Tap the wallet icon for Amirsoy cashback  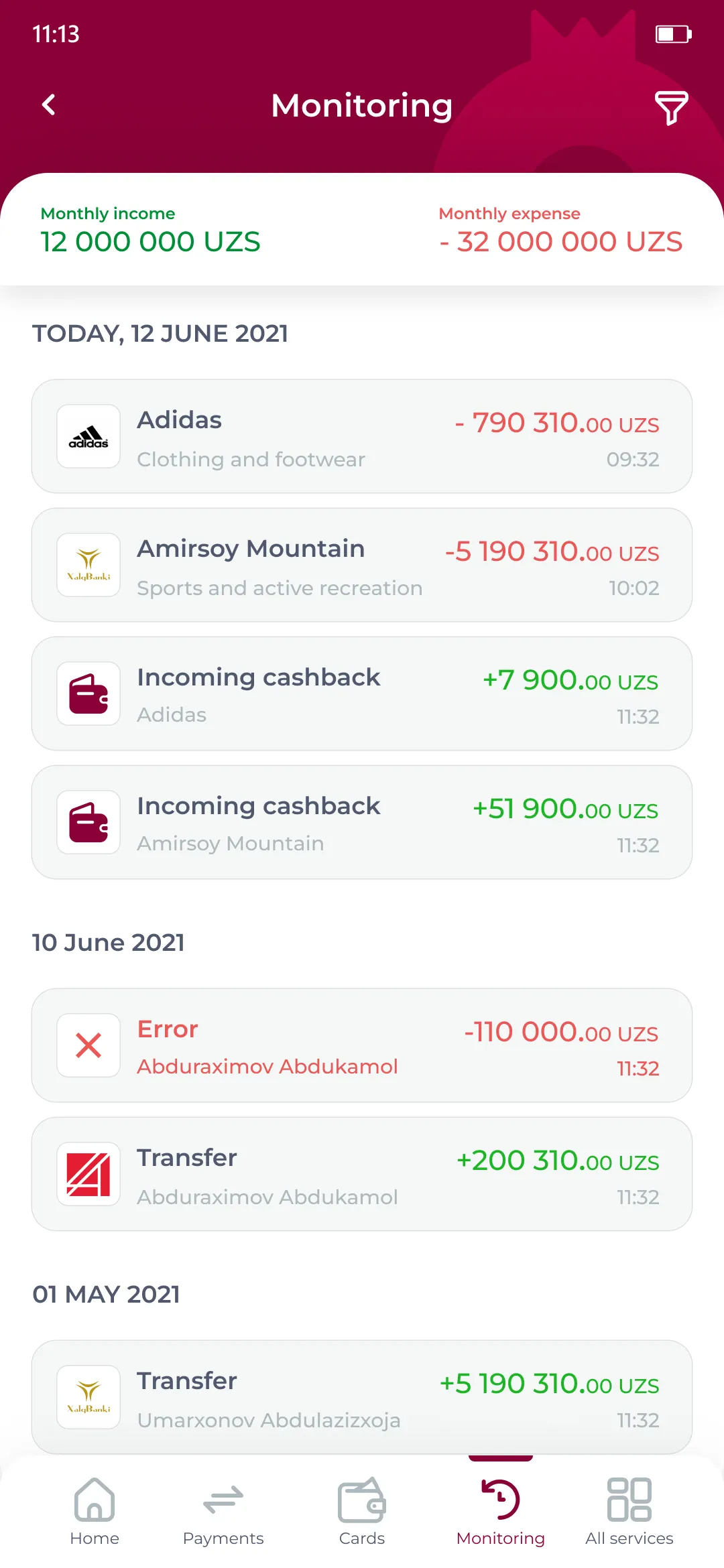point(88,822)
